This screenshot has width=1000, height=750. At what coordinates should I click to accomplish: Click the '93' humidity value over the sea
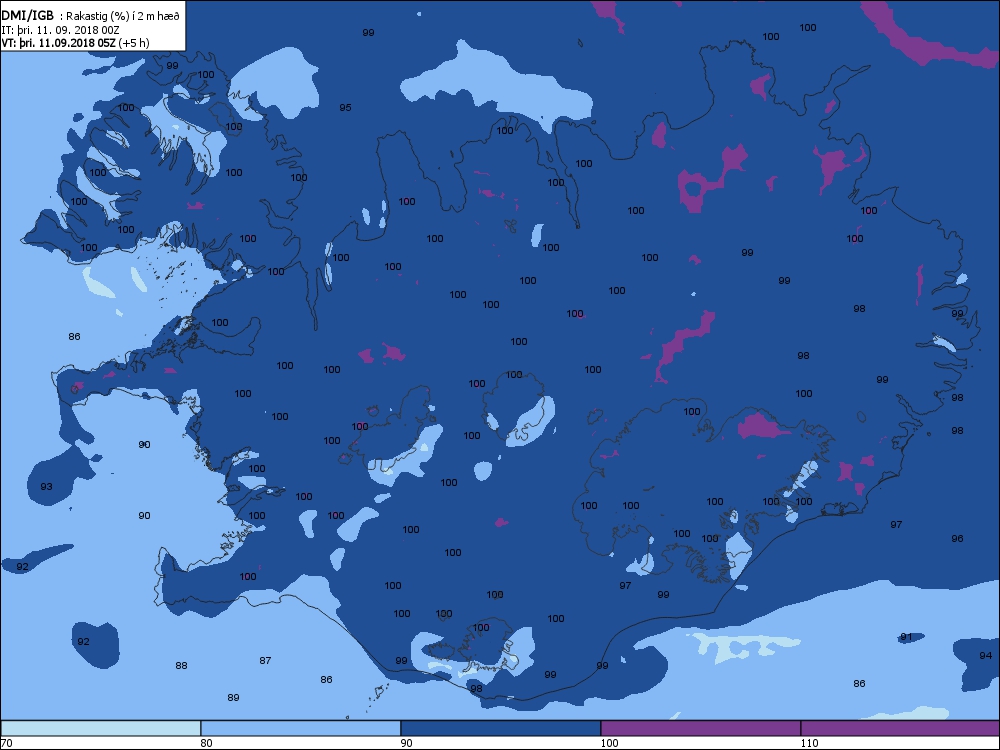(x=47, y=487)
